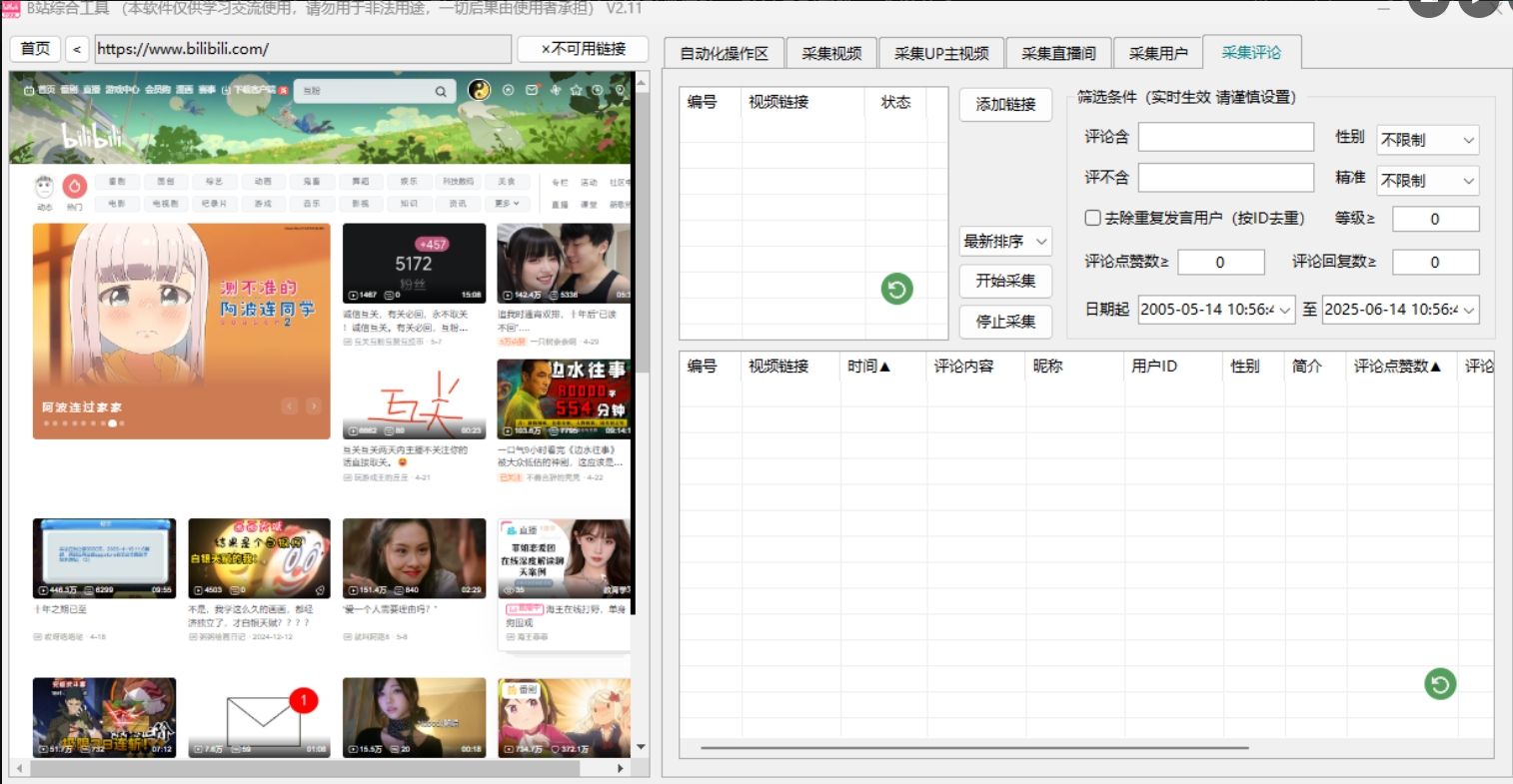This screenshot has height=784, width=1513.
Task: Expand the 精准 dropdown
Action: coord(1427,181)
